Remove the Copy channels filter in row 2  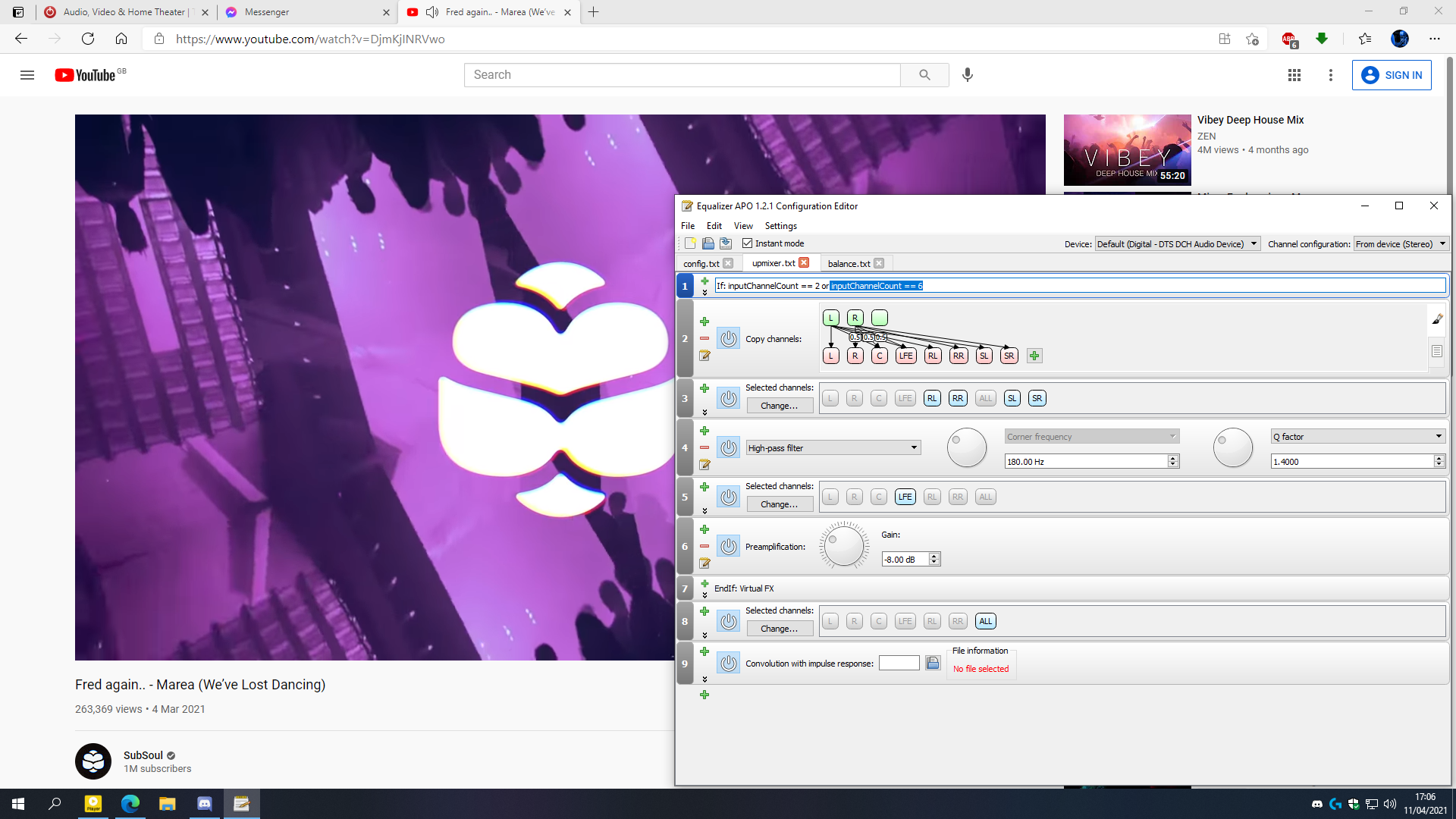(x=704, y=339)
